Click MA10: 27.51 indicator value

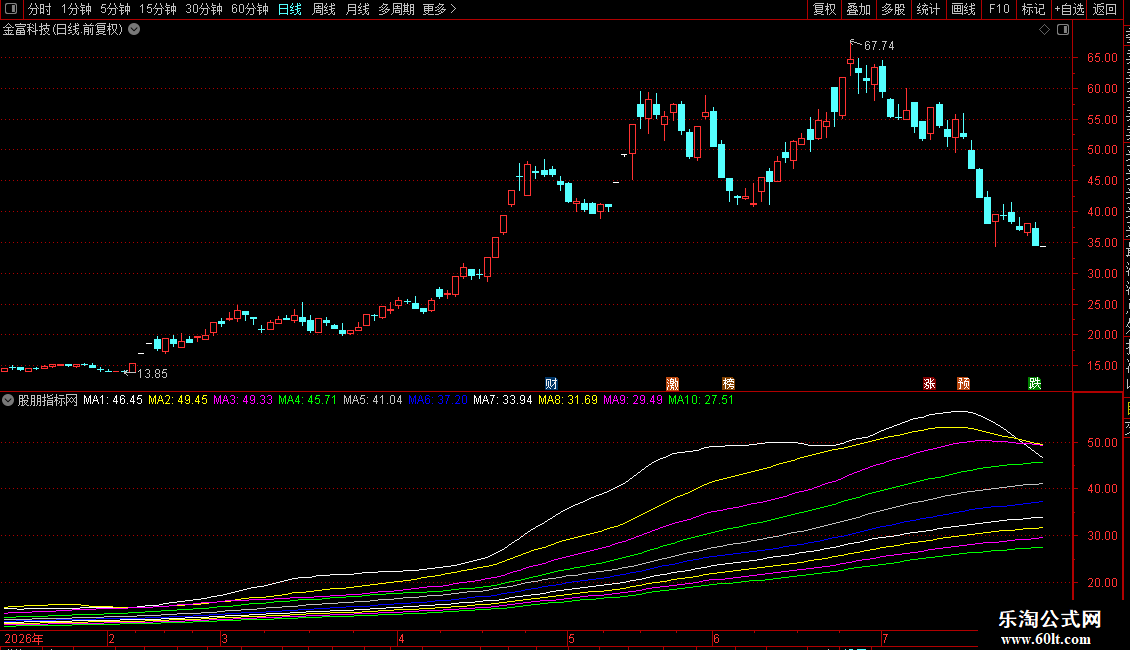[700, 400]
